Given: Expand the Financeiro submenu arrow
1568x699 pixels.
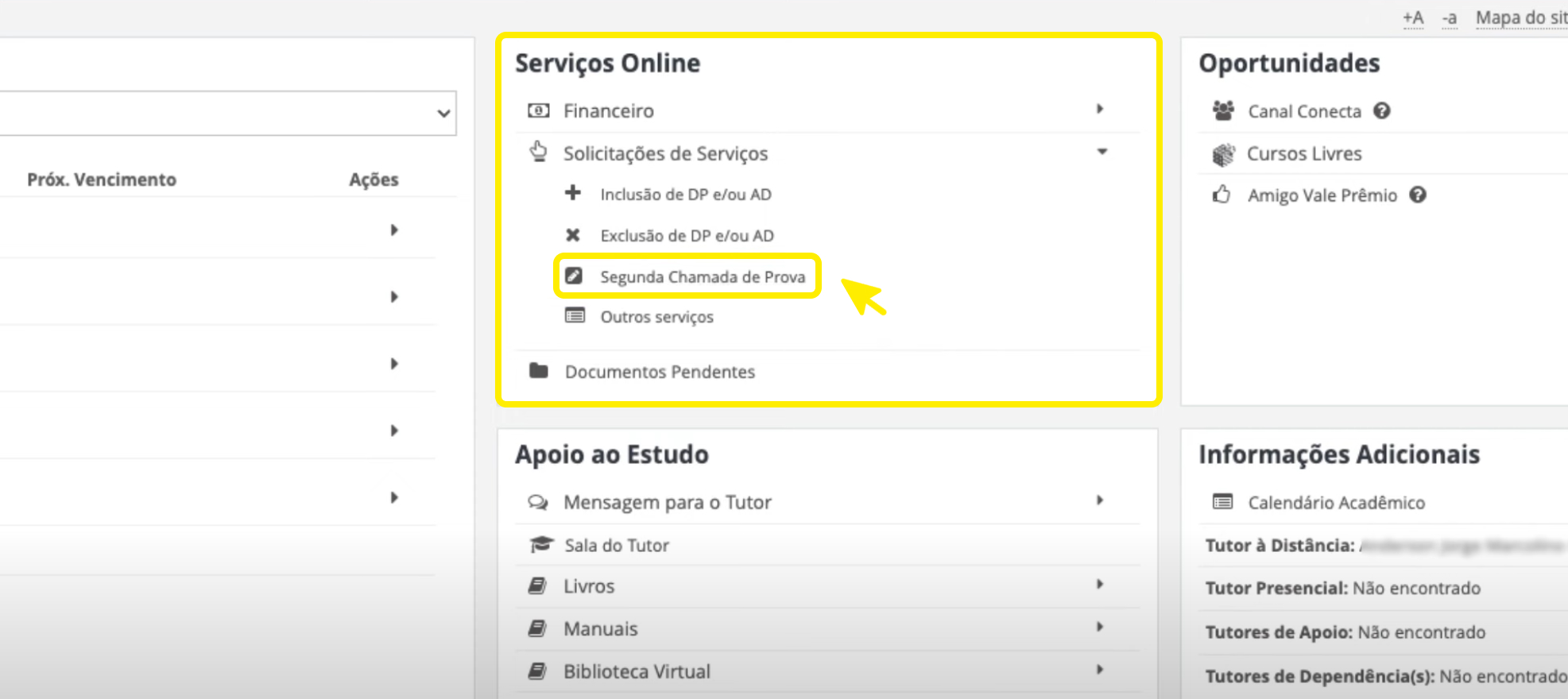Looking at the screenshot, I should [x=1100, y=109].
